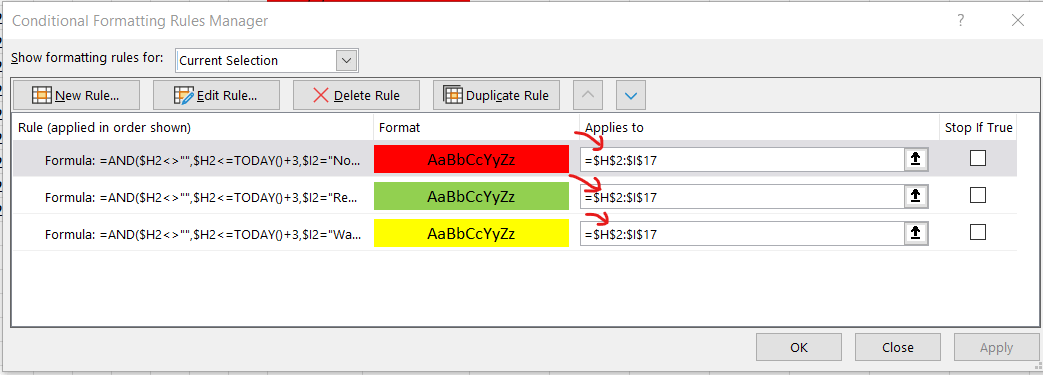Image resolution: width=1043 pixels, height=375 pixels.
Task: Collapse range selector for red rule
Action: coord(915,160)
